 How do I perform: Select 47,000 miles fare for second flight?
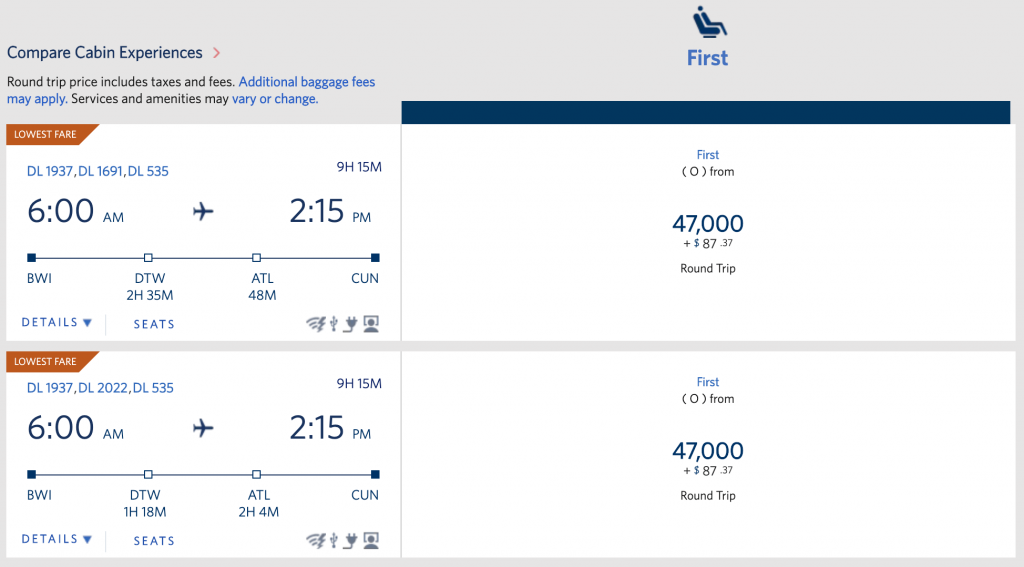707,451
